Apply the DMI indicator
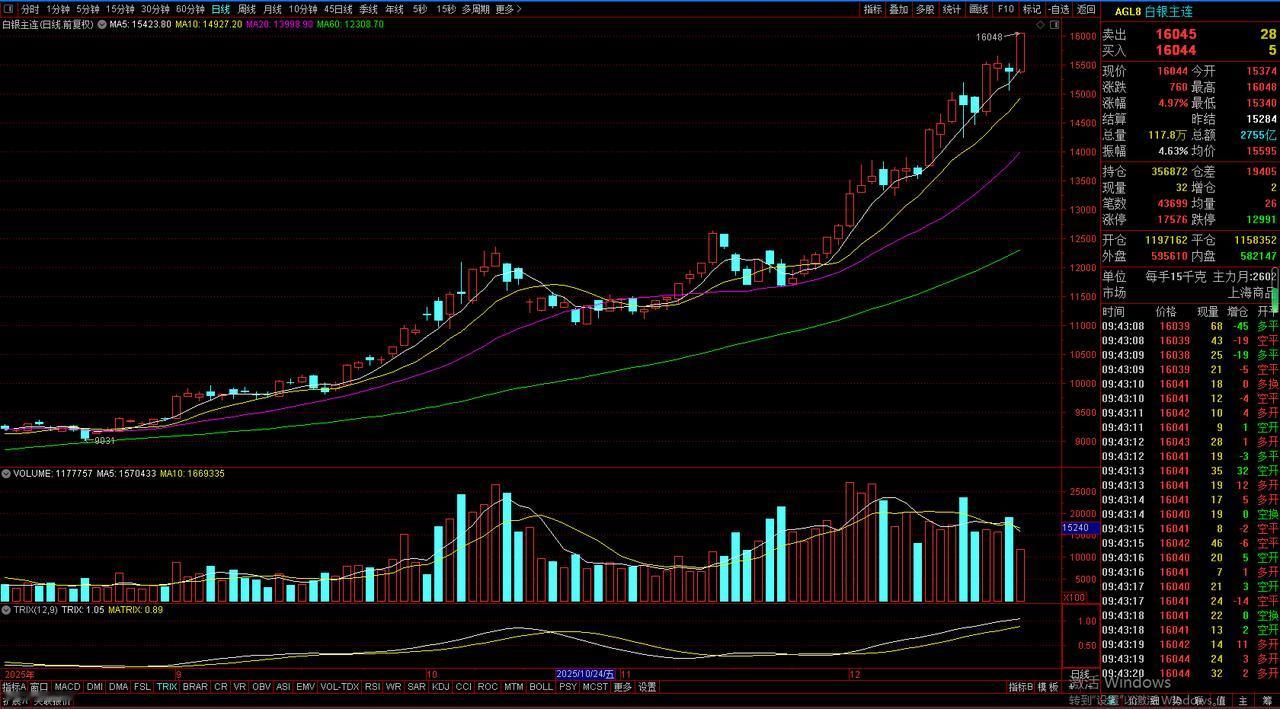 pyautogui.click(x=95, y=687)
